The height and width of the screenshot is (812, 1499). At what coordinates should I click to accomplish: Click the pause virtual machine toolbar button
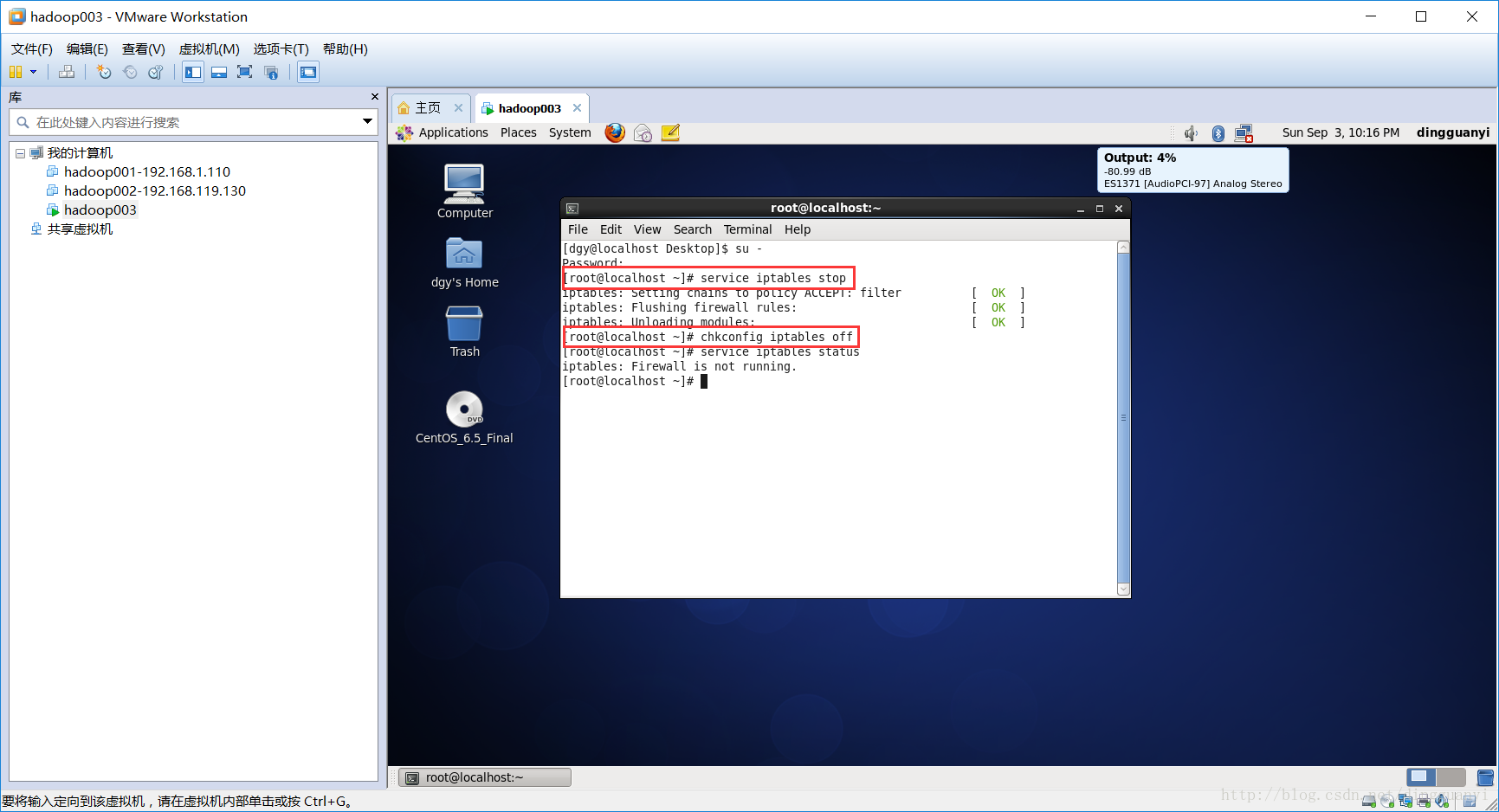pos(16,72)
